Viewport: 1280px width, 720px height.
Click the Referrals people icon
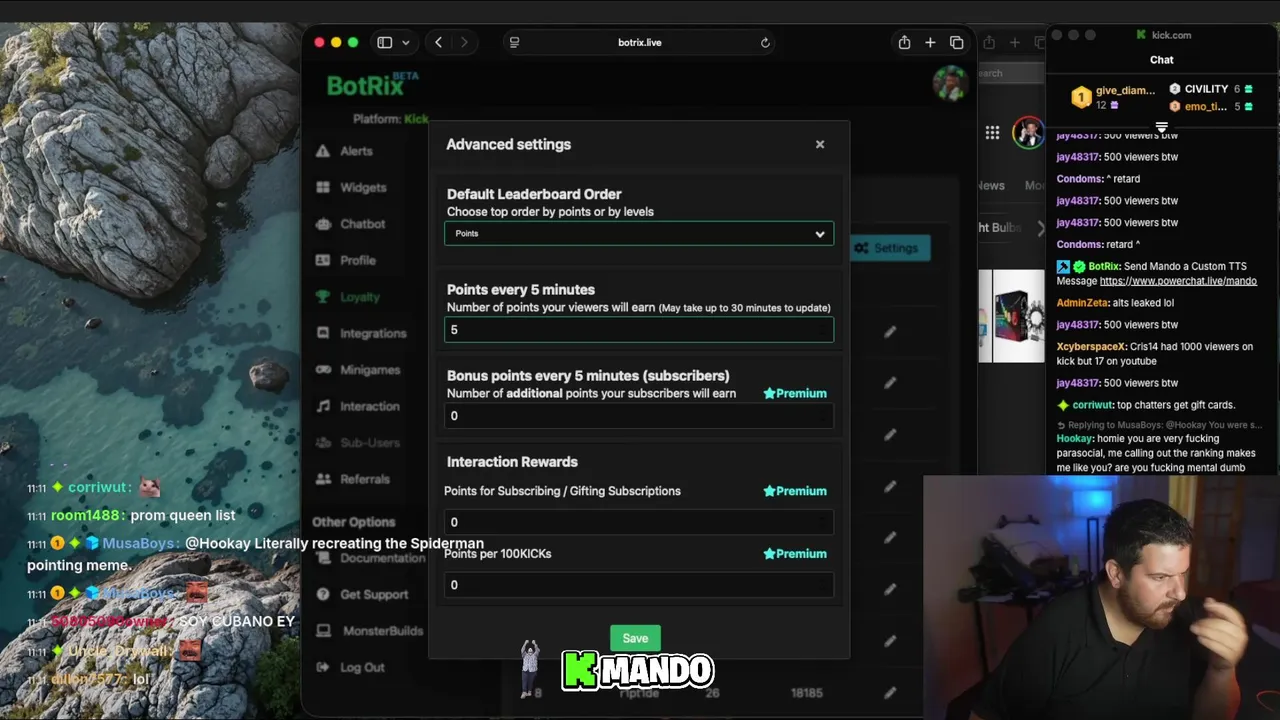pyautogui.click(x=323, y=479)
